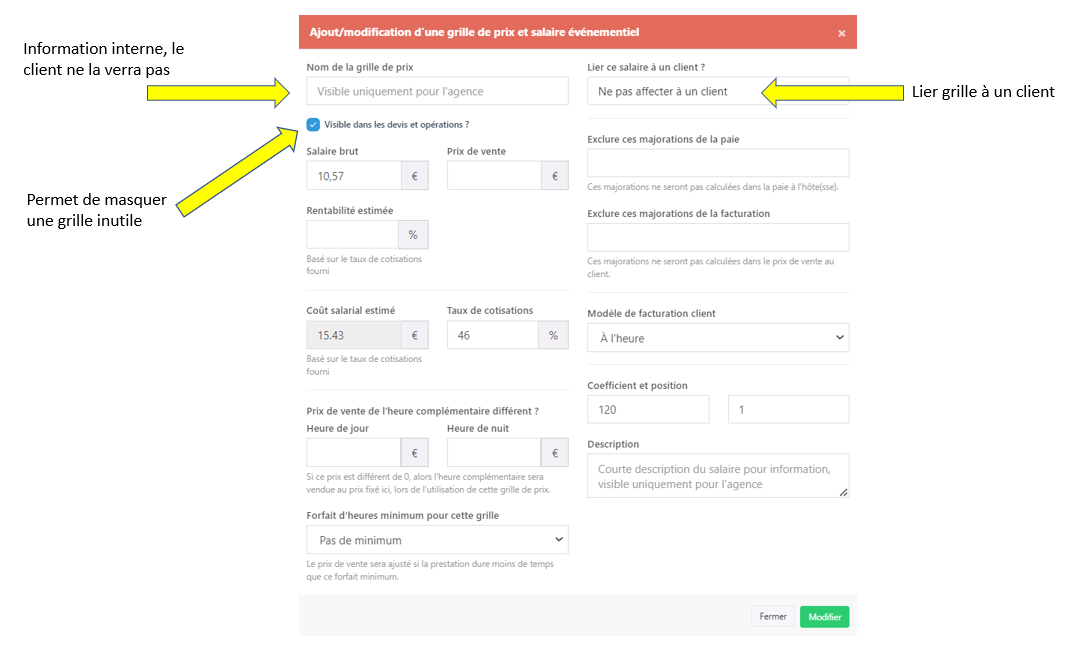Viewport: 1070px width, 658px height.
Task: Click the position field showing 1
Action: 788,409
